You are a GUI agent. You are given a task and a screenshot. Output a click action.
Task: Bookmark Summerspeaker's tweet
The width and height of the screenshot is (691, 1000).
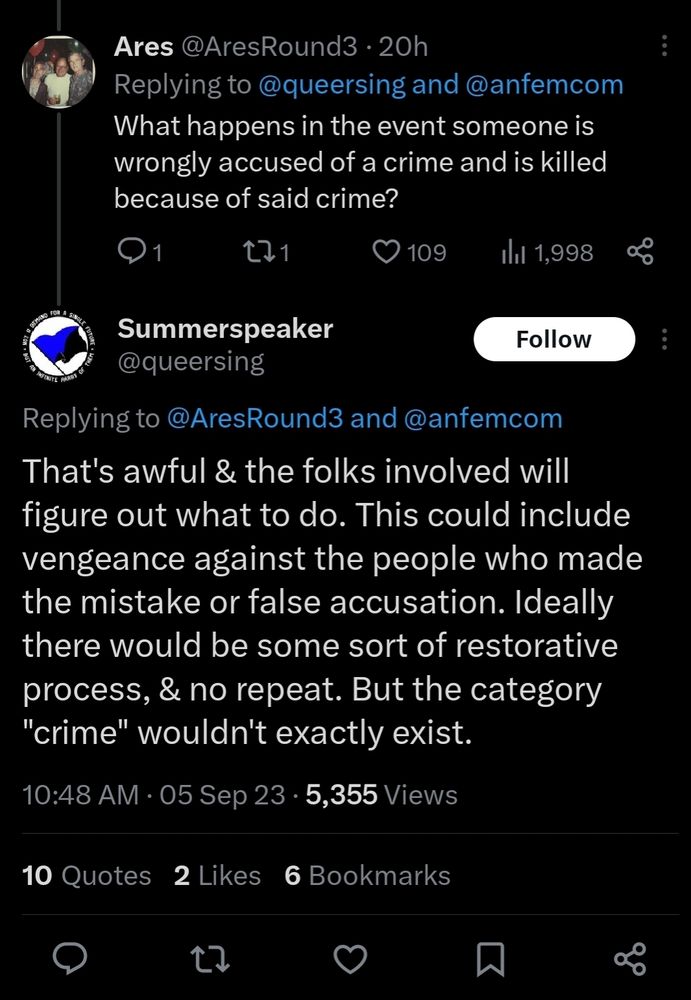click(490, 960)
